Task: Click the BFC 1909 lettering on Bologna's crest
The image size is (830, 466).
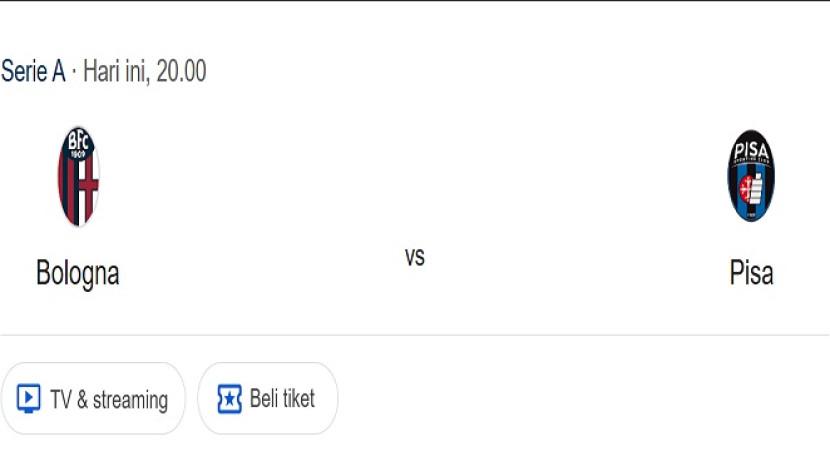Action: [78, 146]
